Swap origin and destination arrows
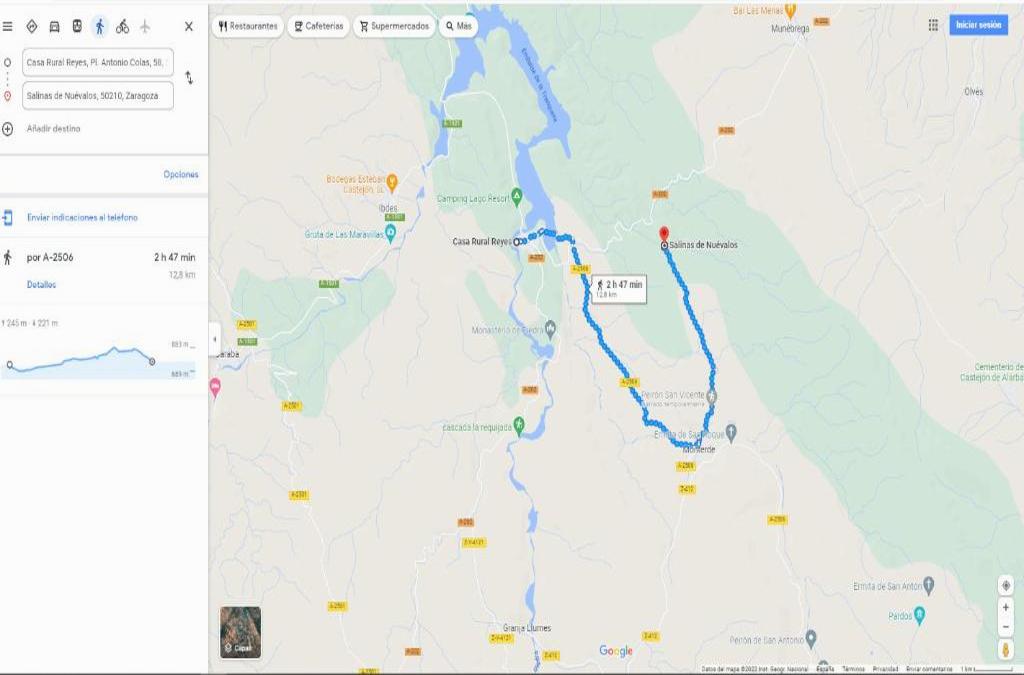1024x675 pixels. coord(189,78)
